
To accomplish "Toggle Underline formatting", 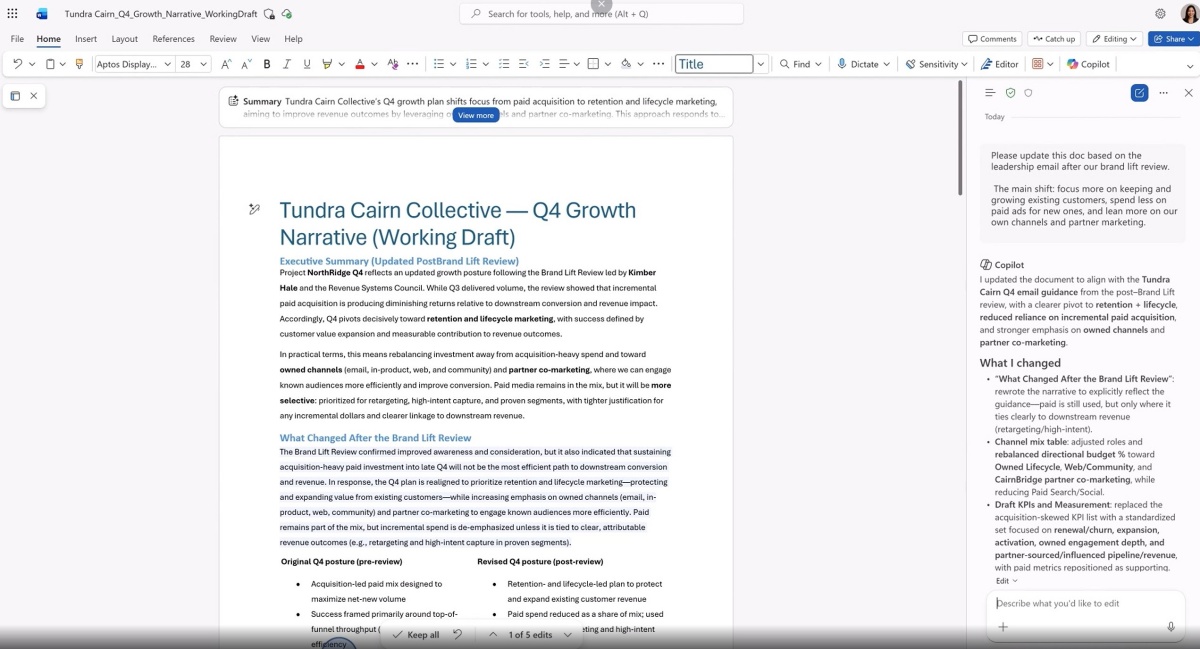I will coord(306,64).
